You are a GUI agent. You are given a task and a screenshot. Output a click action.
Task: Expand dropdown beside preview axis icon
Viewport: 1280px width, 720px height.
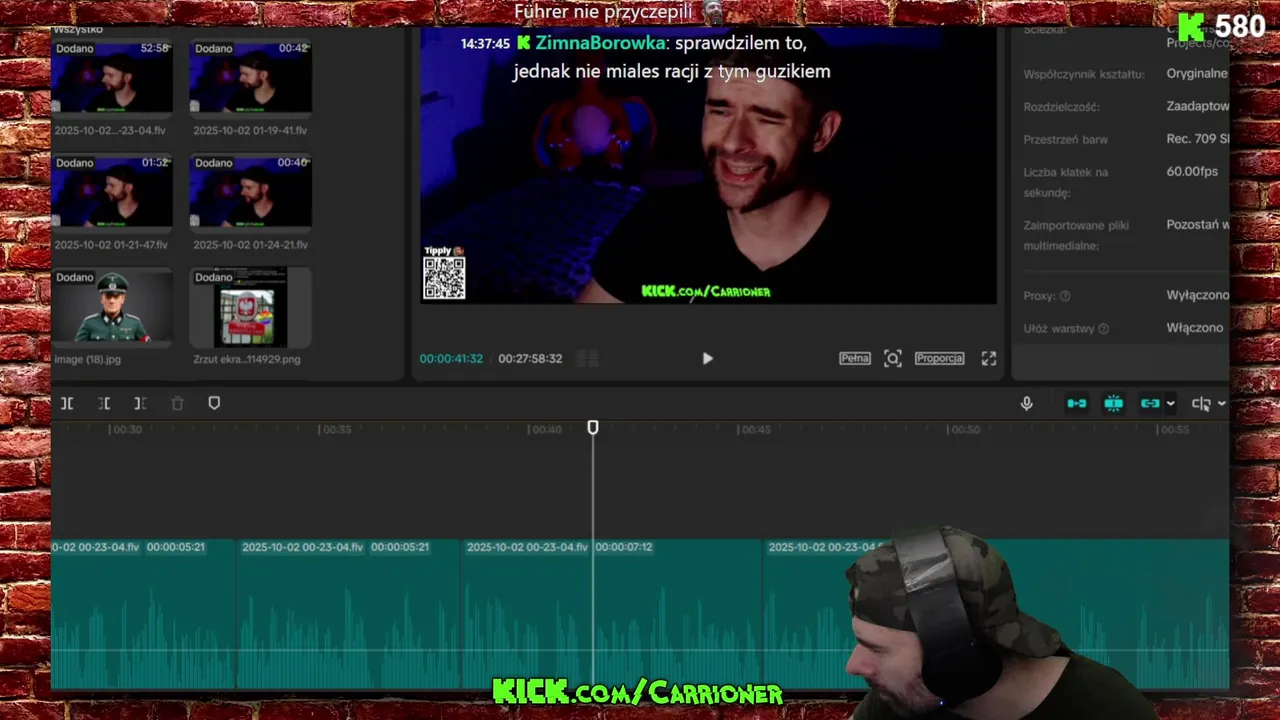(1221, 404)
